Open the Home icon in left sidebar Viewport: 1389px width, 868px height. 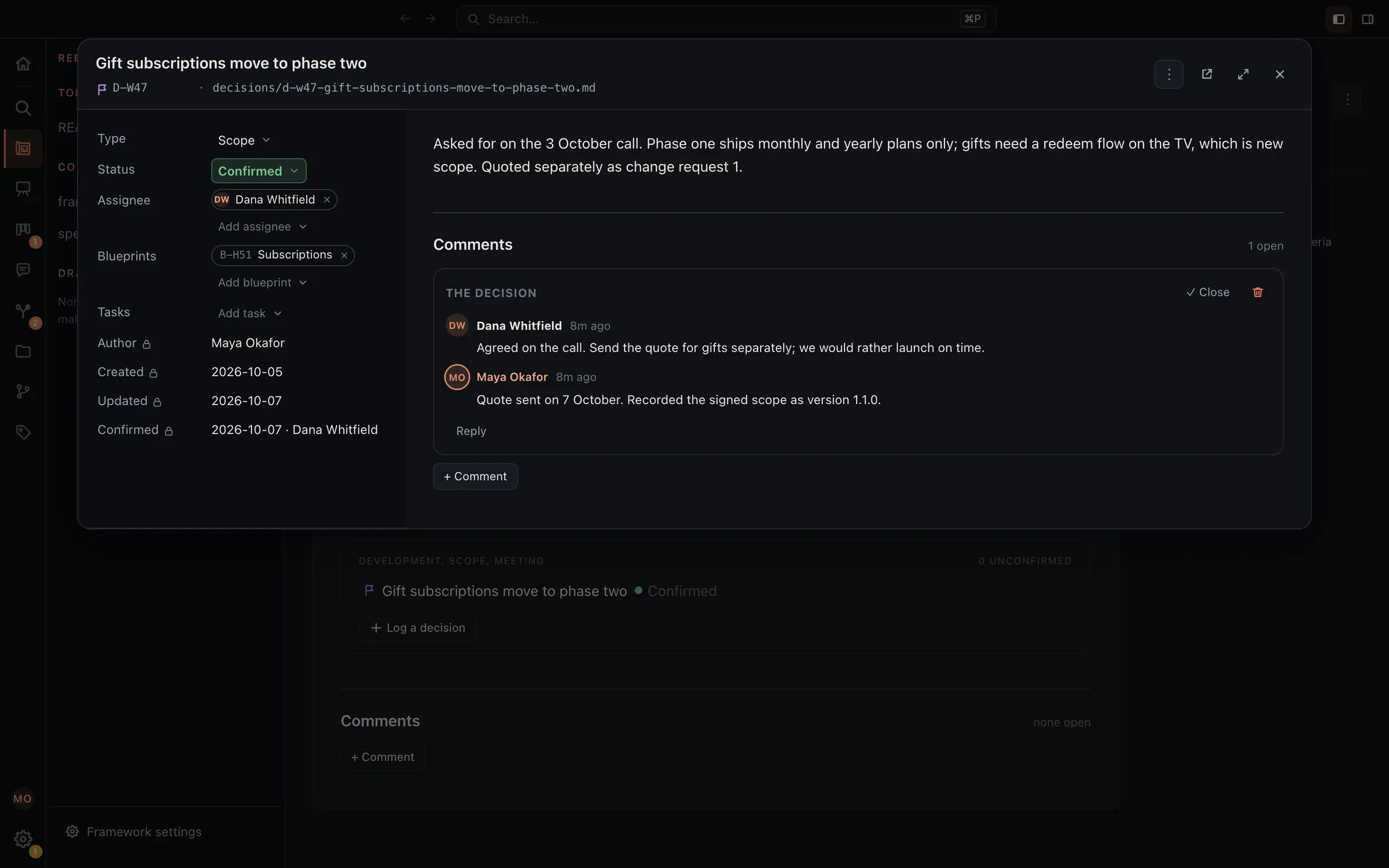(x=23, y=64)
